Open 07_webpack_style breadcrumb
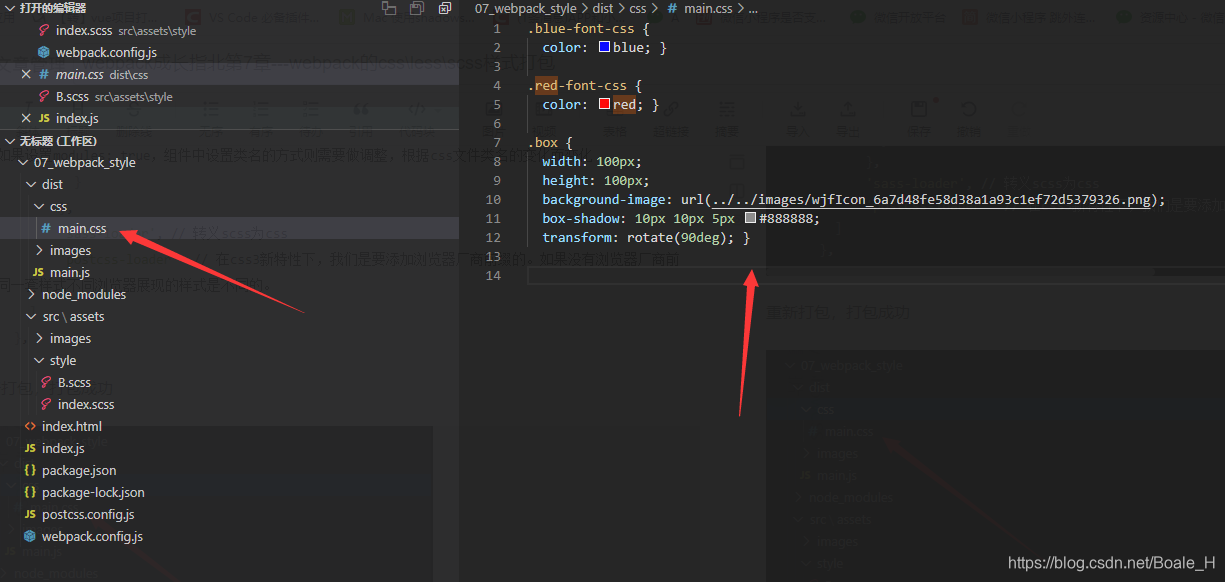This screenshot has height=582, width=1225. click(525, 8)
